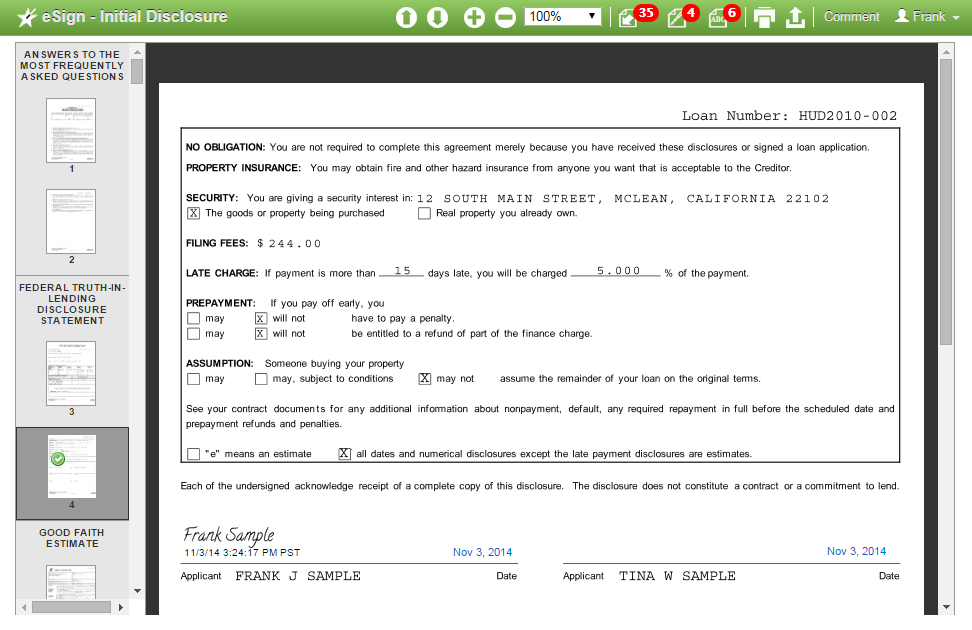Select the page 2 thumbnail

point(71,221)
